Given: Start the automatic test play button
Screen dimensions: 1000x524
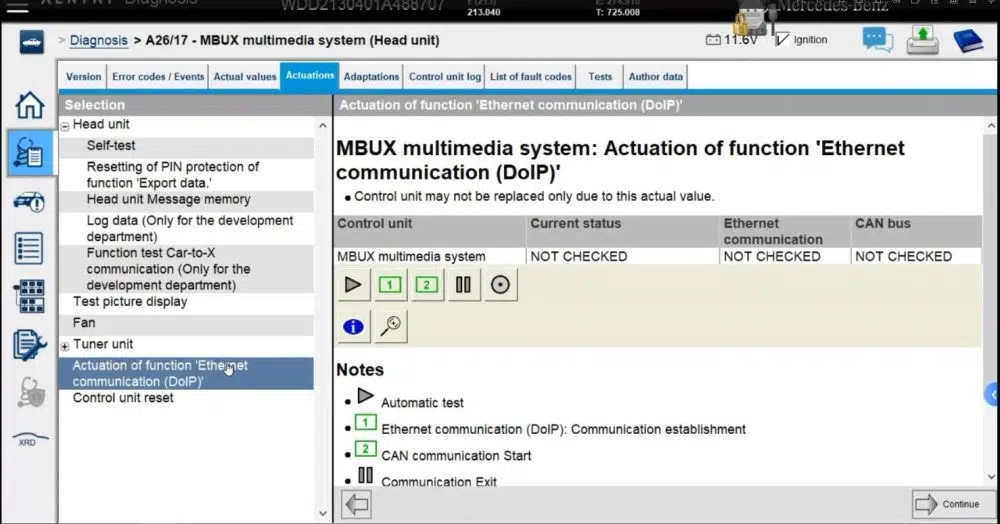Looking at the screenshot, I should [353, 285].
